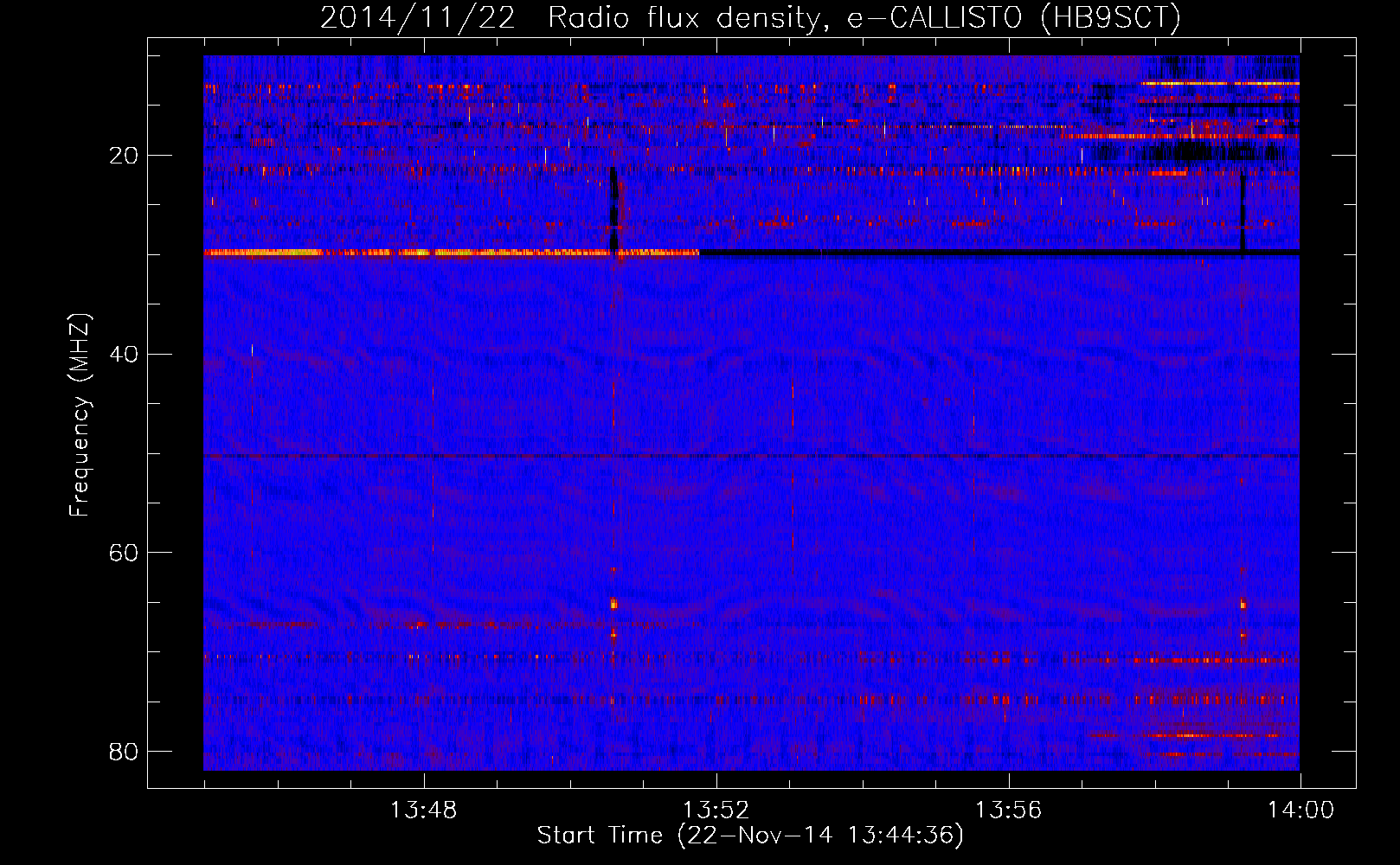Click the 40 frequency tick label

[x=124, y=354]
